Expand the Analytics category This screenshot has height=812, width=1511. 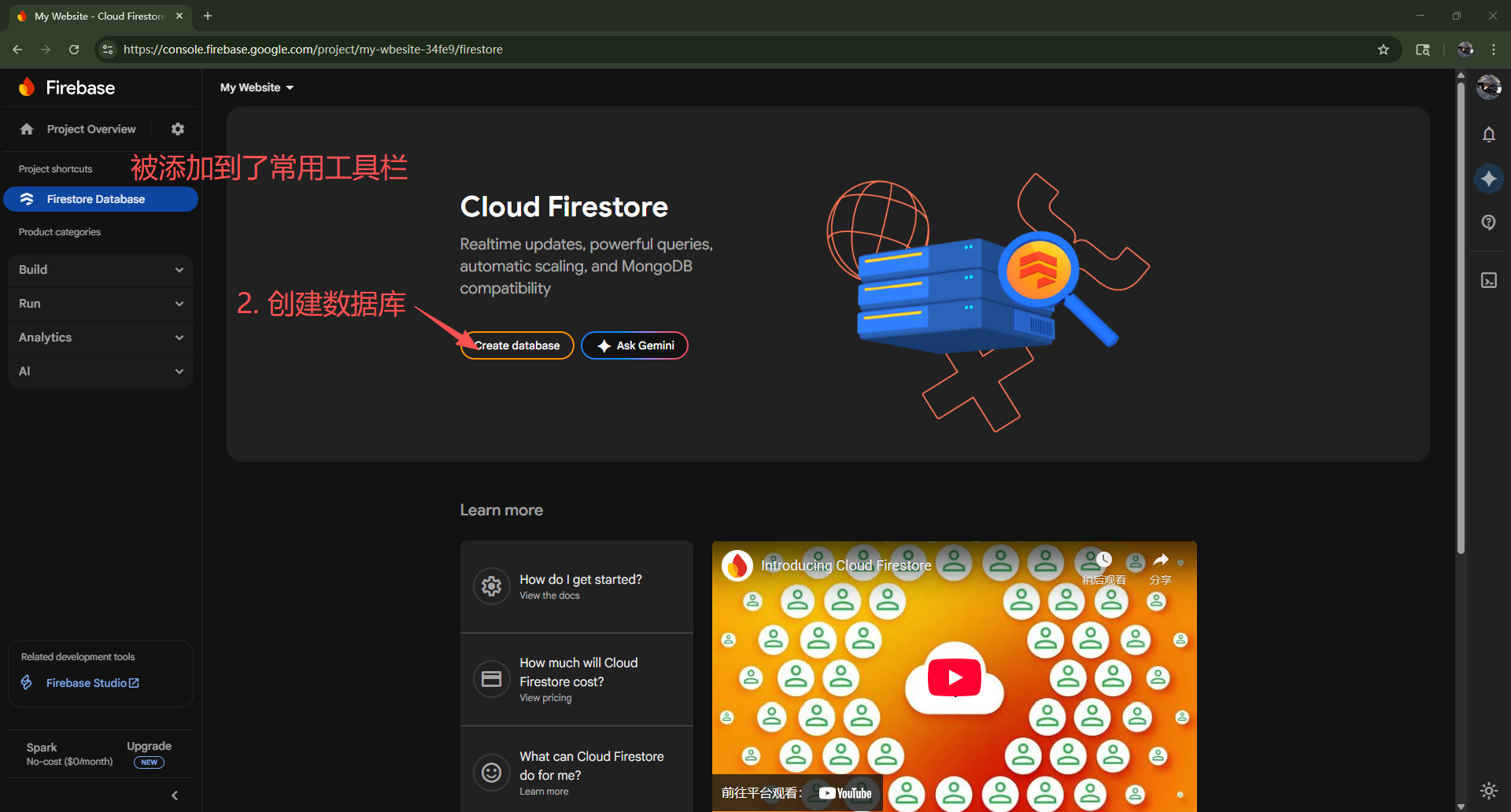click(x=101, y=338)
